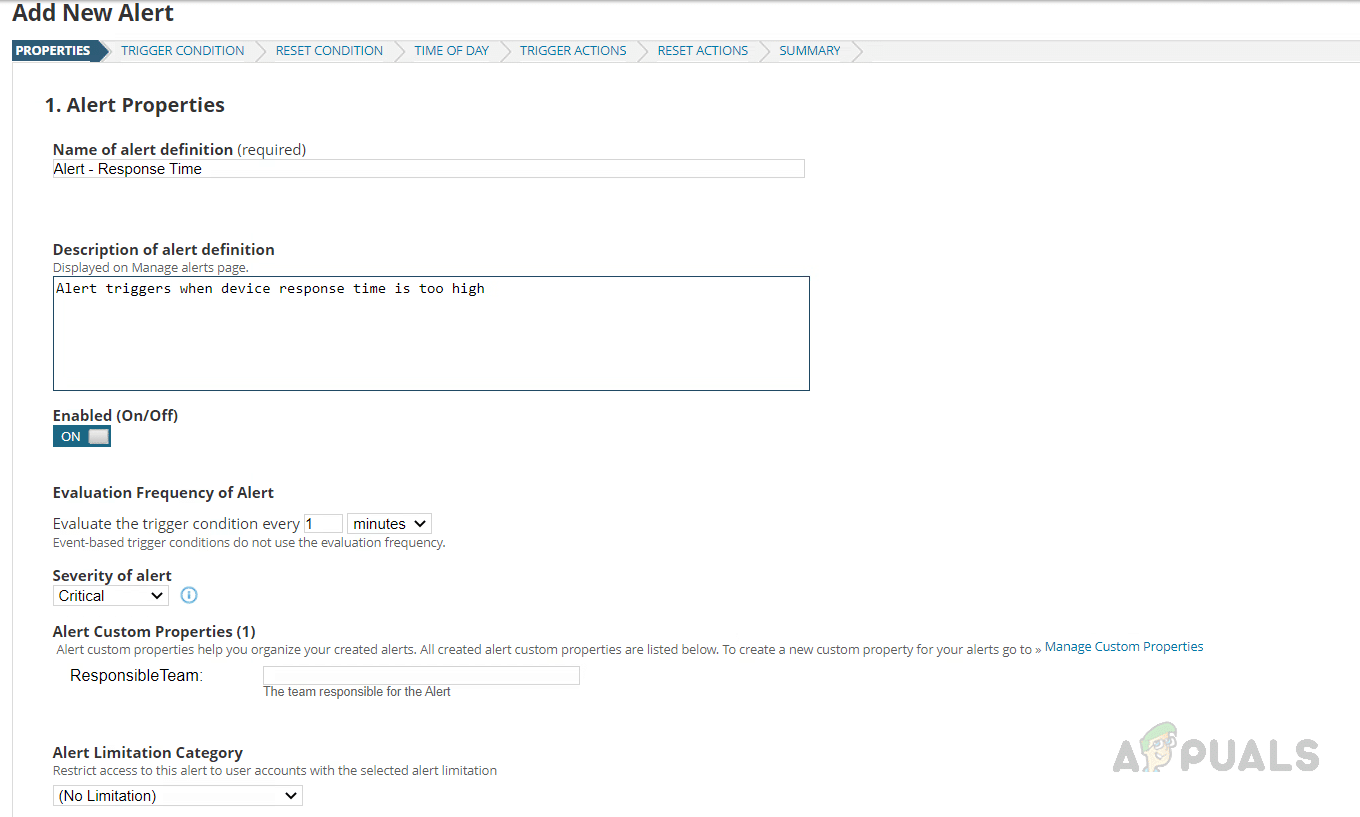Click the 'Severity of alert' label

pos(112,575)
